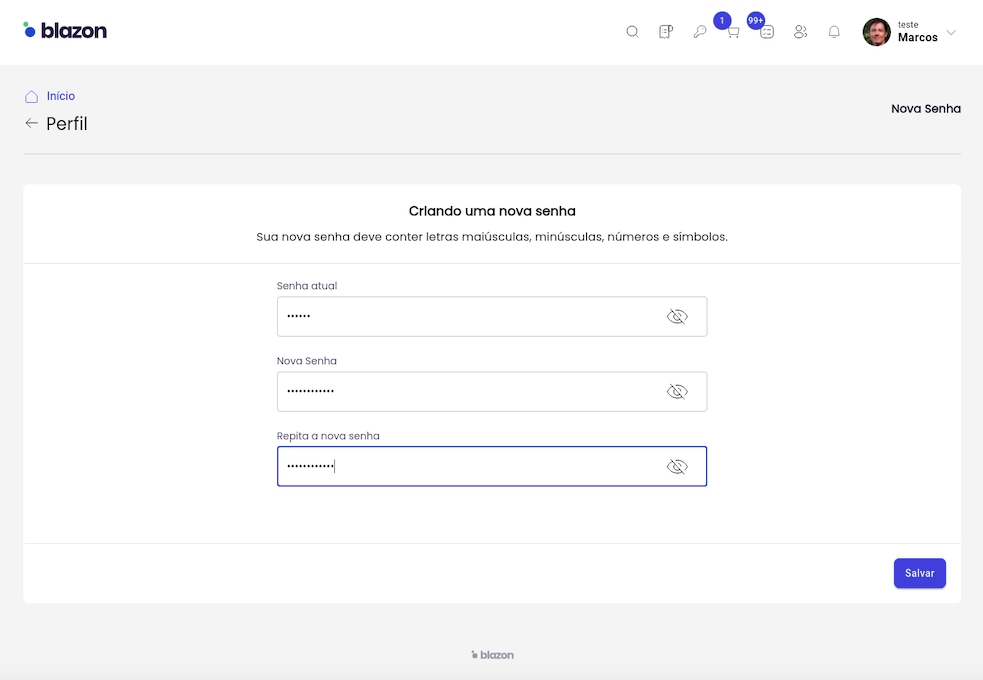This screenshot has width=983, height=680.
Task: Toggle visibility of the Nova Senha field
Action: 677,392
